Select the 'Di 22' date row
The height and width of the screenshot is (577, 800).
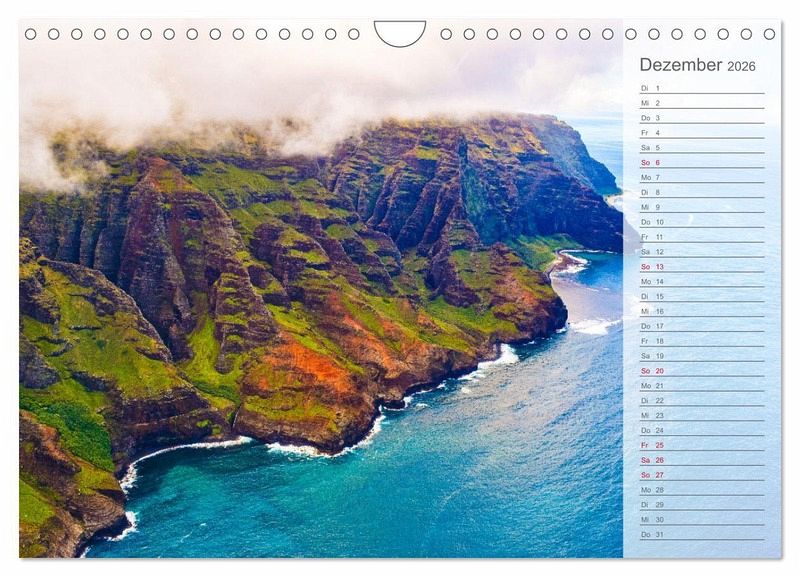pyautogui.click(x=702, y=400)
